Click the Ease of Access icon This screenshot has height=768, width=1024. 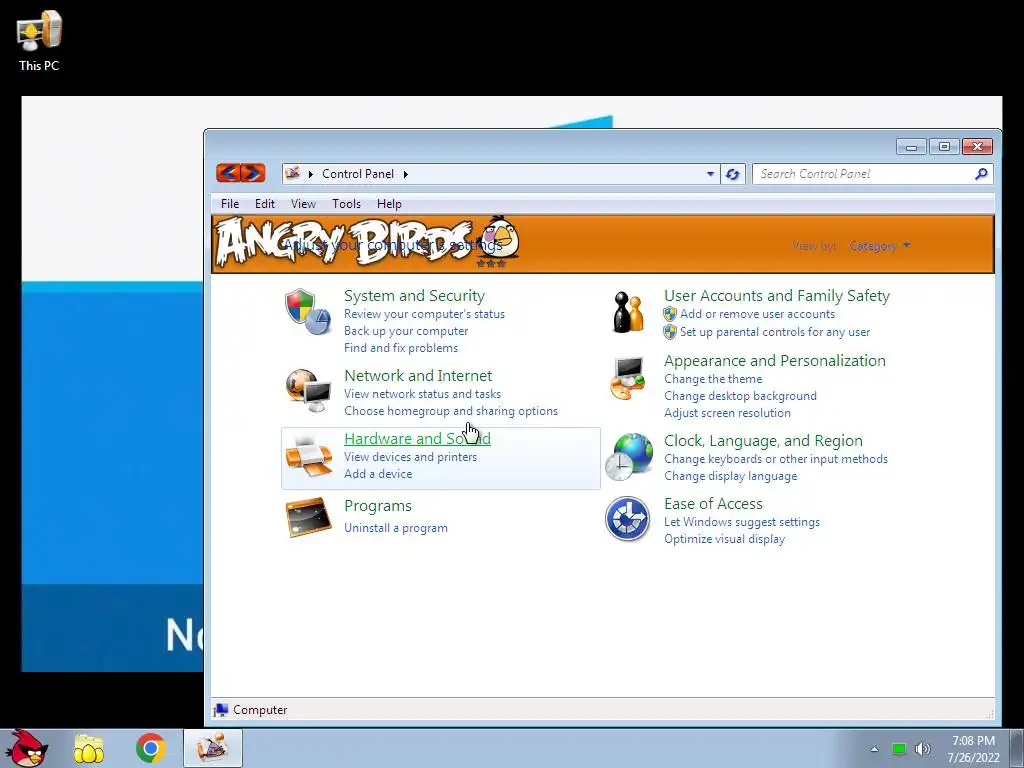[x=628, y=519]
